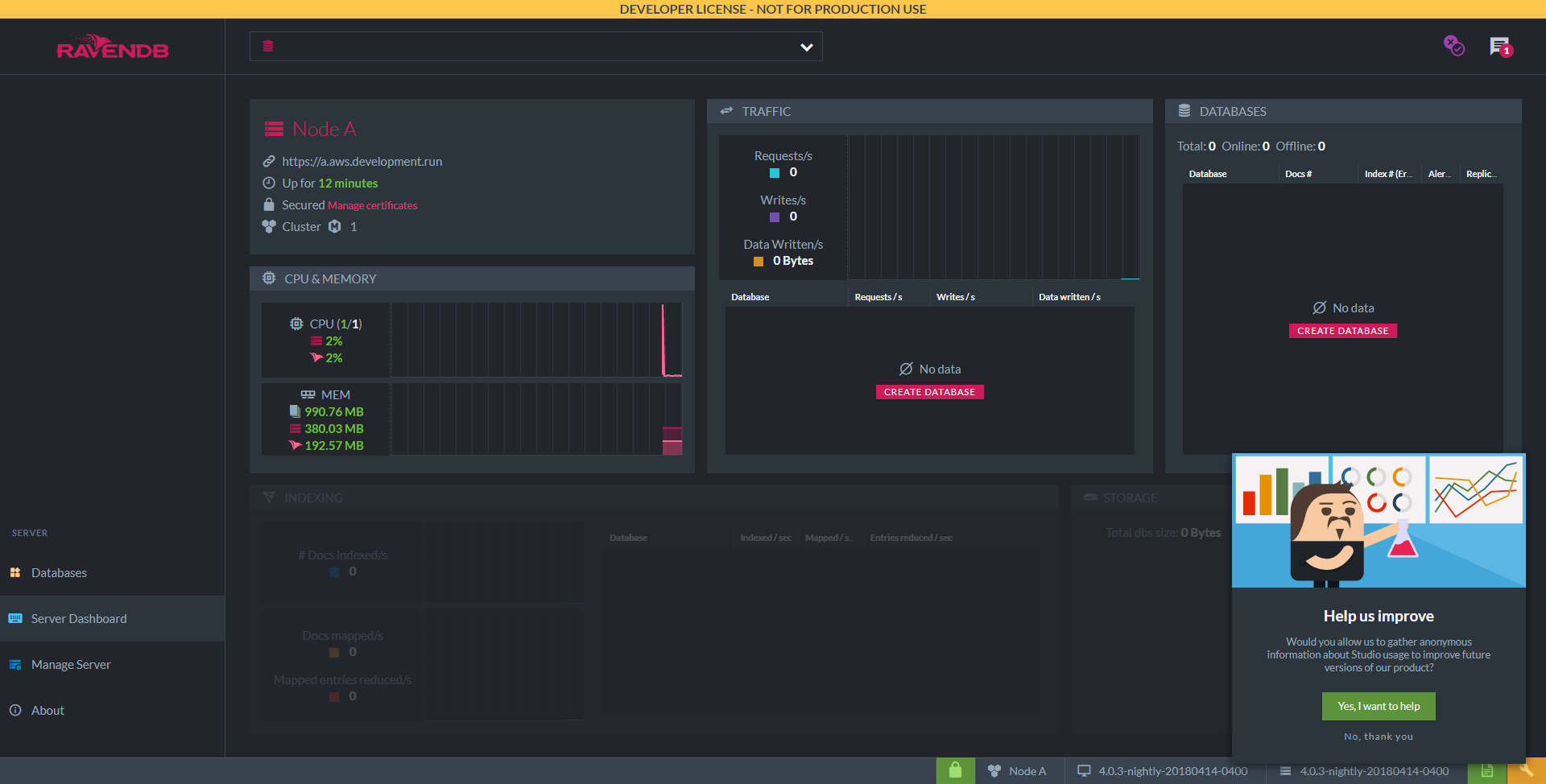Click CREATE DATABASE in Traffic panel
The height and width of the screenshot is (784, 1546).
click(930, 392)
